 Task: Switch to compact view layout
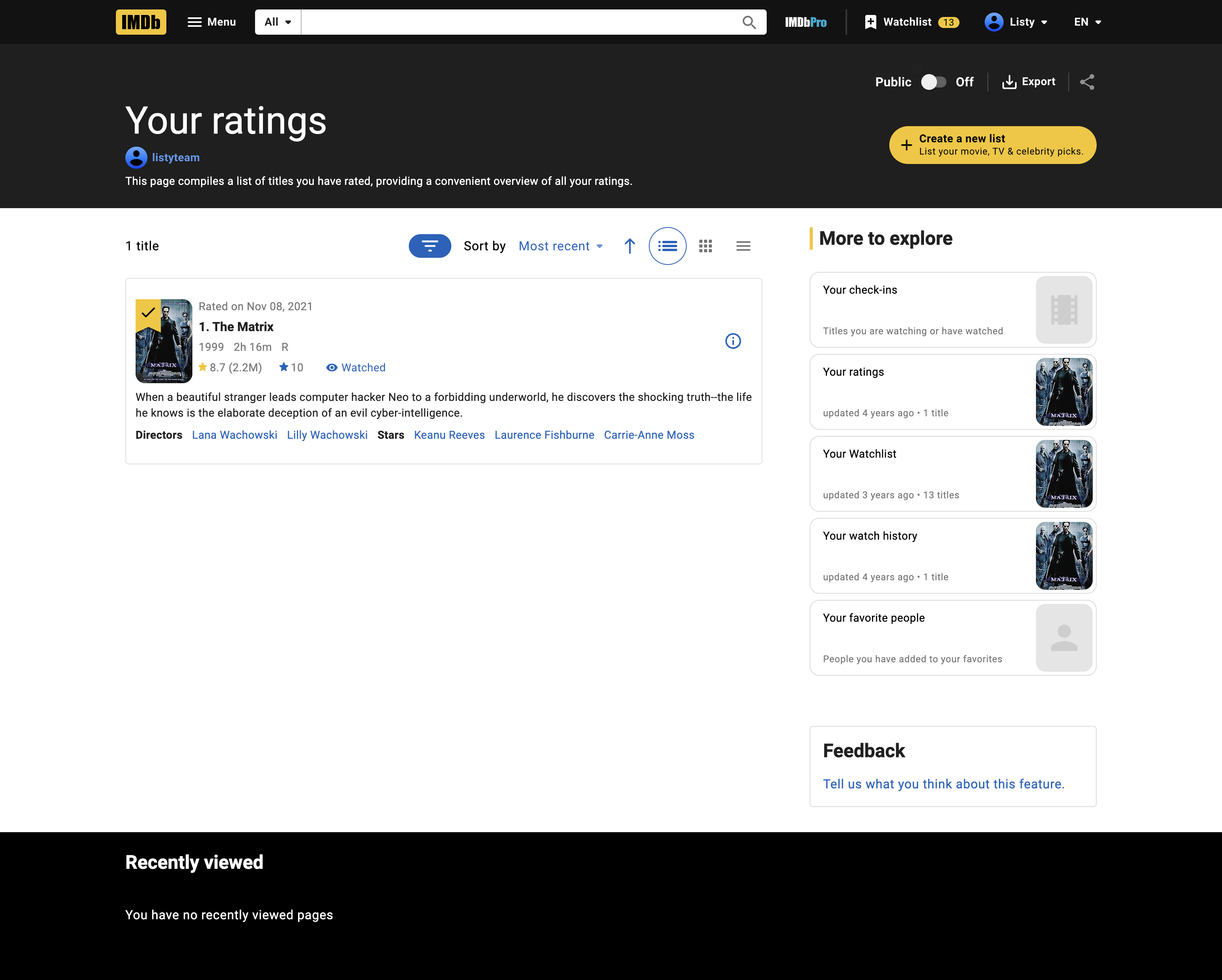pos(743,246)
